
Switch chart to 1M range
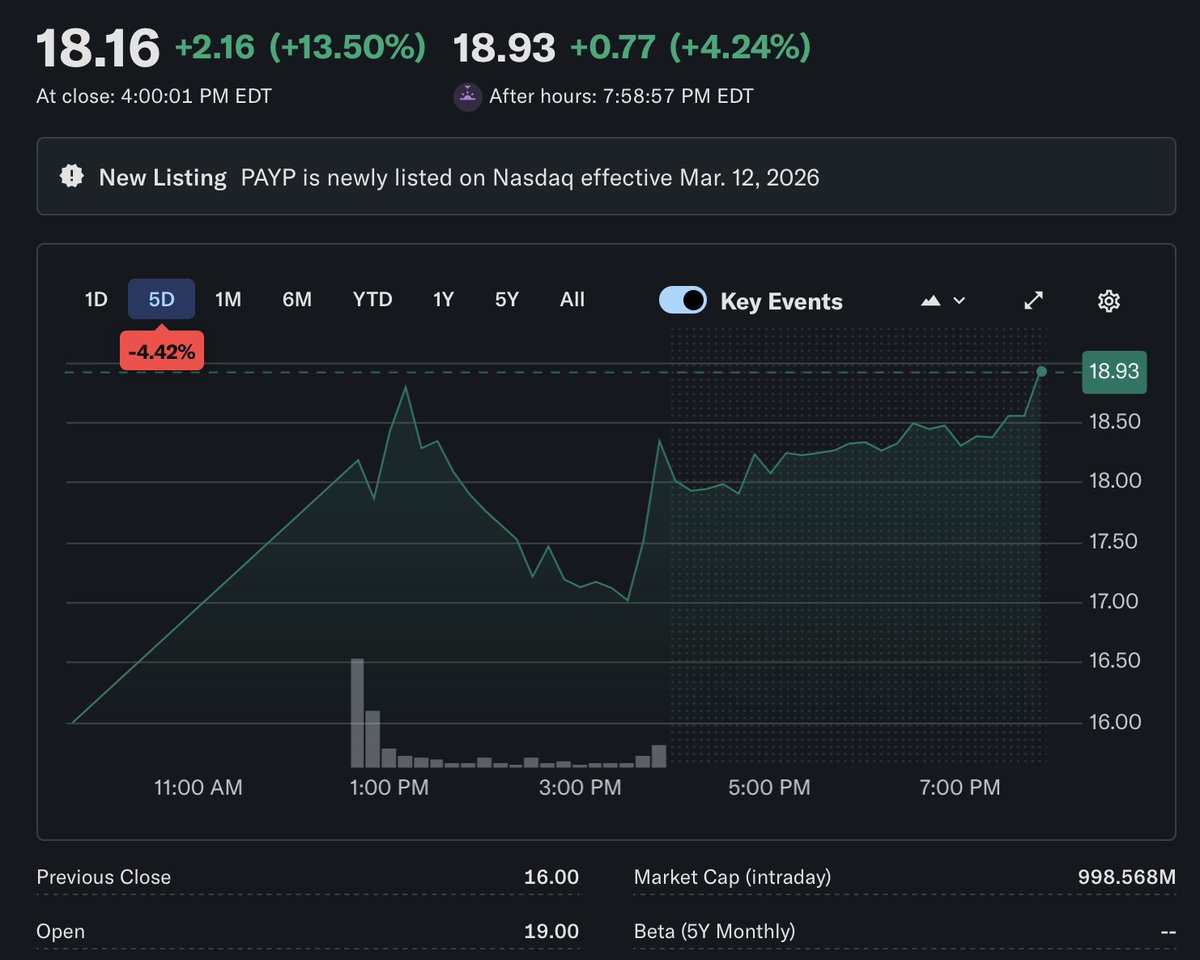tap(228, 299)
